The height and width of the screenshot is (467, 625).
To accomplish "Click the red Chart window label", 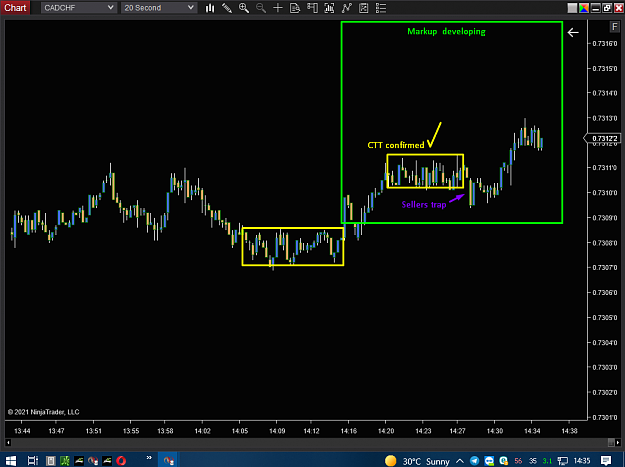I will (x=15, y=8).
